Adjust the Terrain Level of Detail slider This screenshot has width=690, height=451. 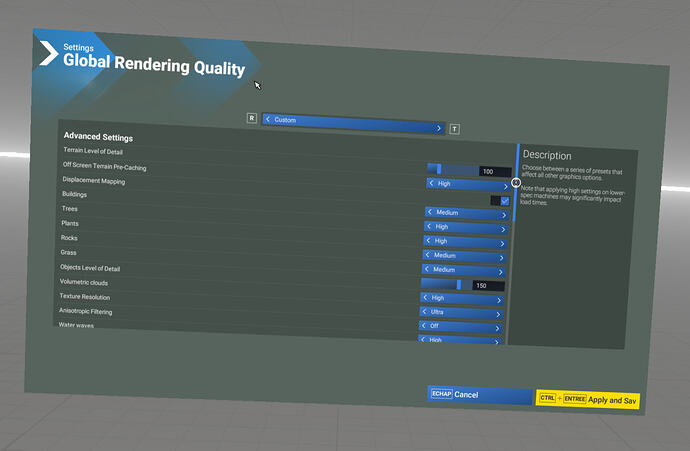point(453,169)
